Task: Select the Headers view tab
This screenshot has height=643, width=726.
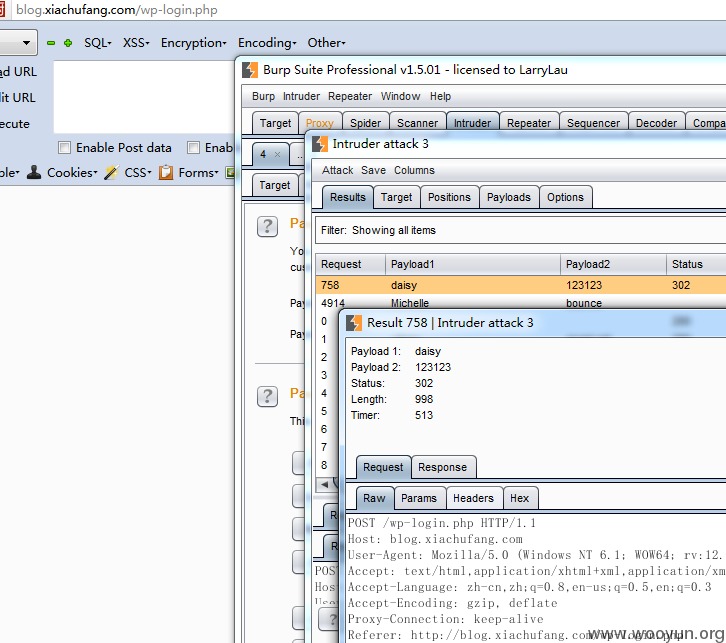Action: tap(473, 498)
